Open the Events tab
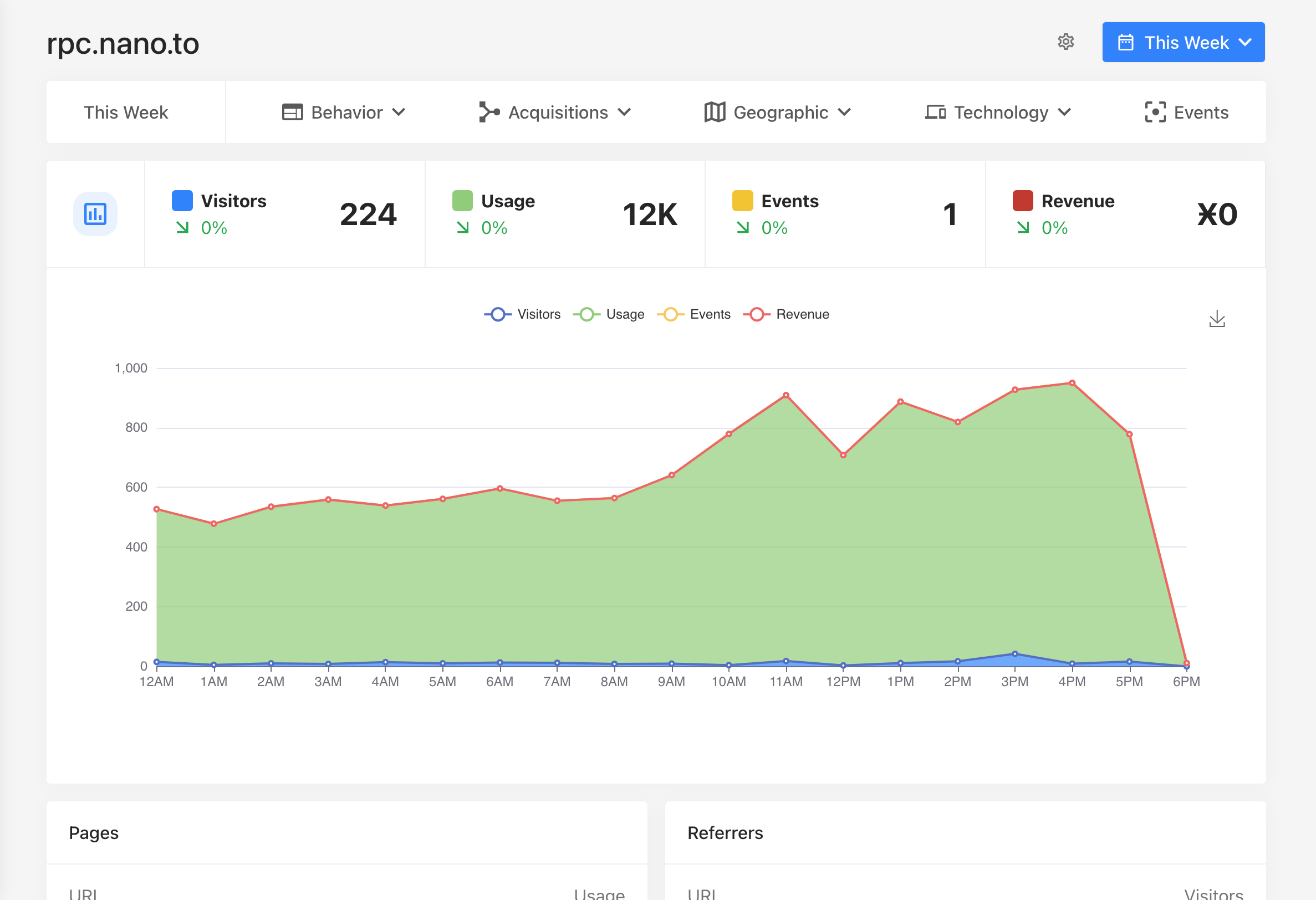This screenshot has height=900, width=1316. pos(1186,112)
